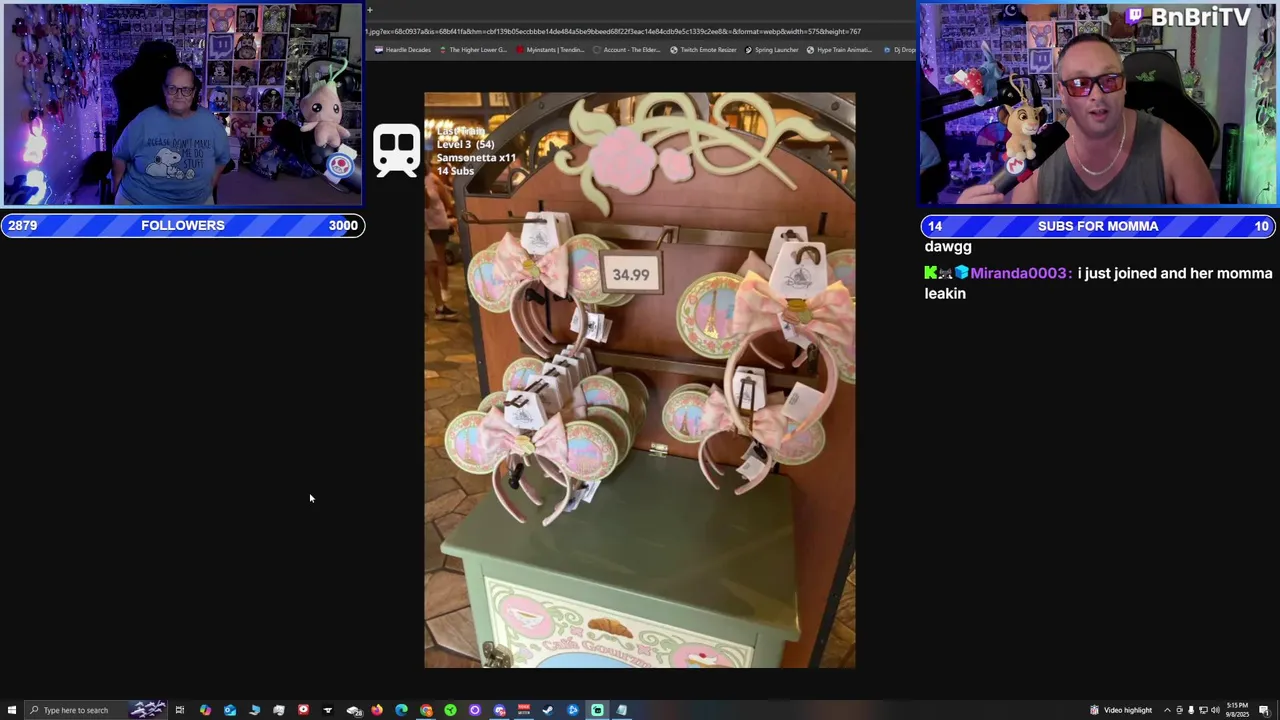Open the Twitch Emote Resizer bookmark
Viewport: 1280px width, 720px height.
pos(703,50)
